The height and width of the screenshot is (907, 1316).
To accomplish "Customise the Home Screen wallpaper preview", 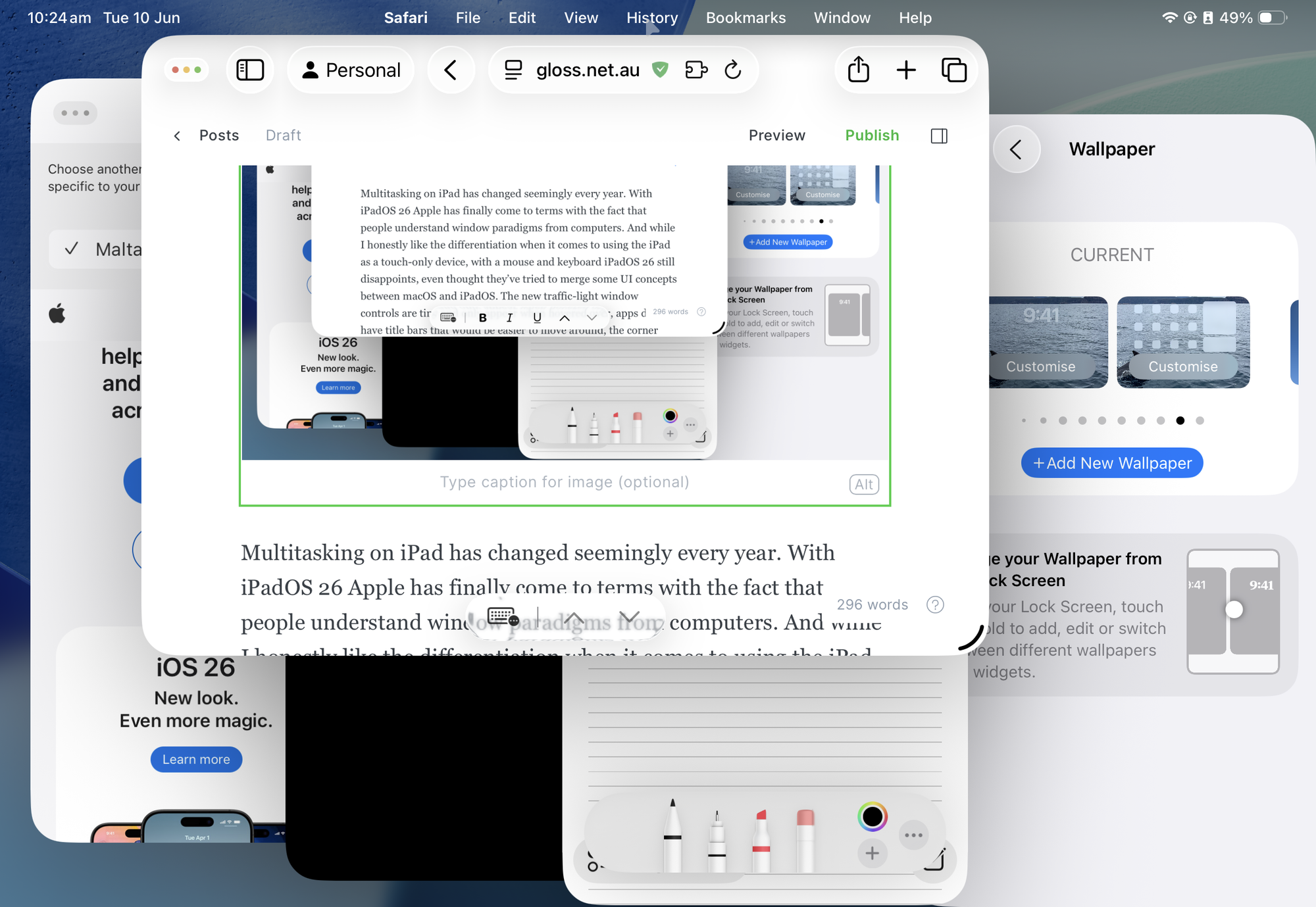I will [1182, 366].
